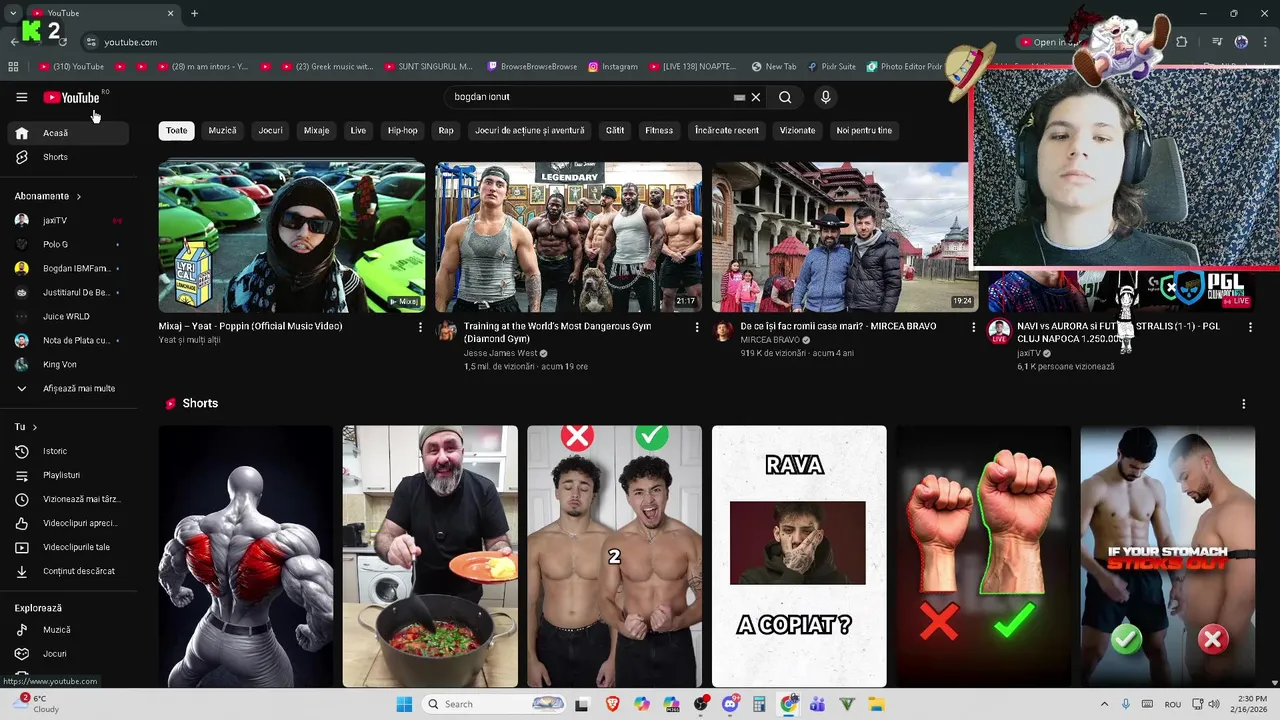Select Încărcate recent chip

coord(727,130)
